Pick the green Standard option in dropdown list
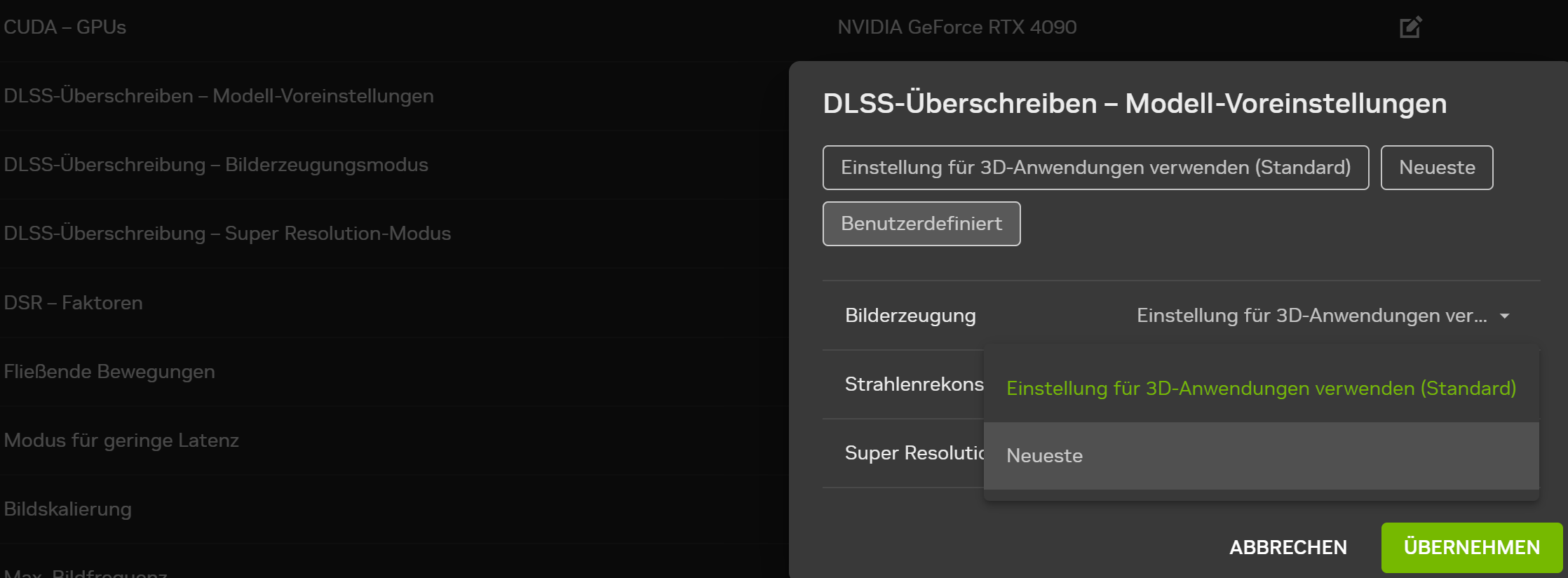Viewport: 1568px width, 578px height. click(1261, 388)
